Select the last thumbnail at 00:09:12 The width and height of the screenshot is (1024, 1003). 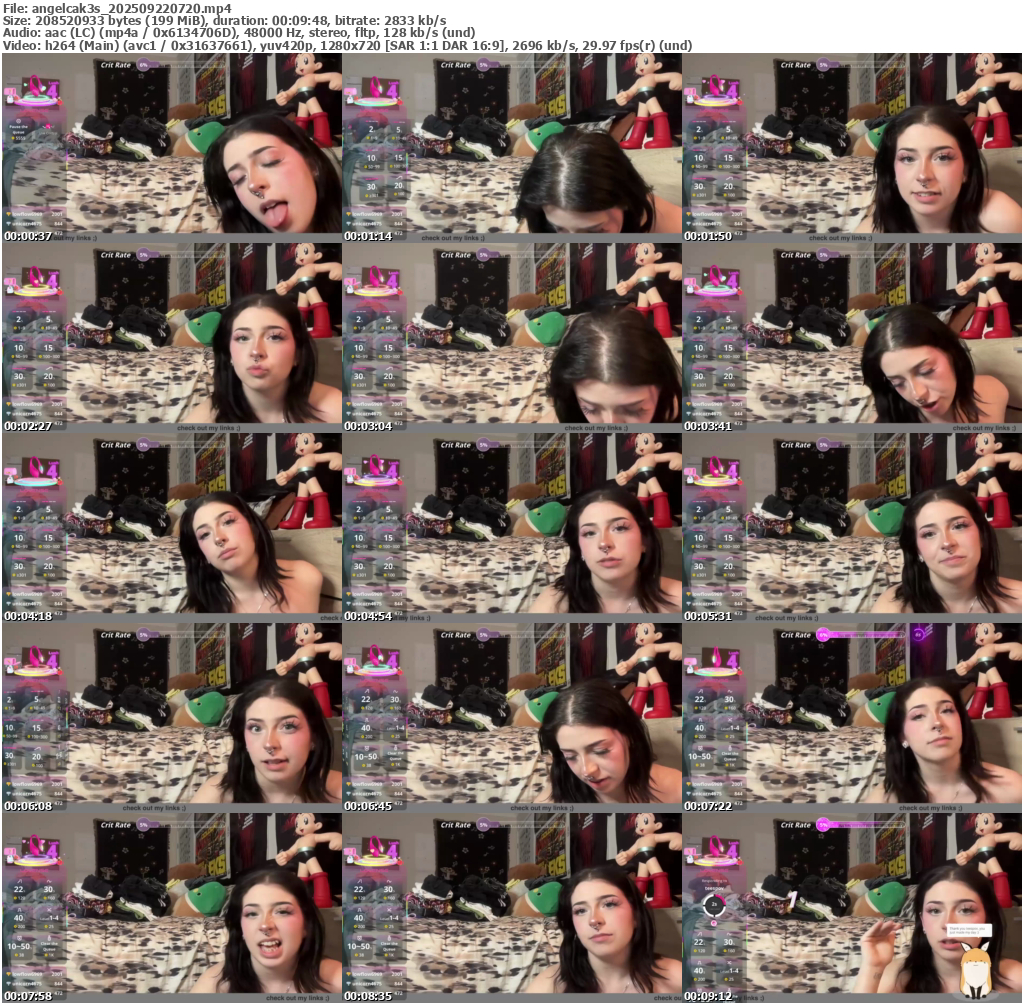[852, 908]
